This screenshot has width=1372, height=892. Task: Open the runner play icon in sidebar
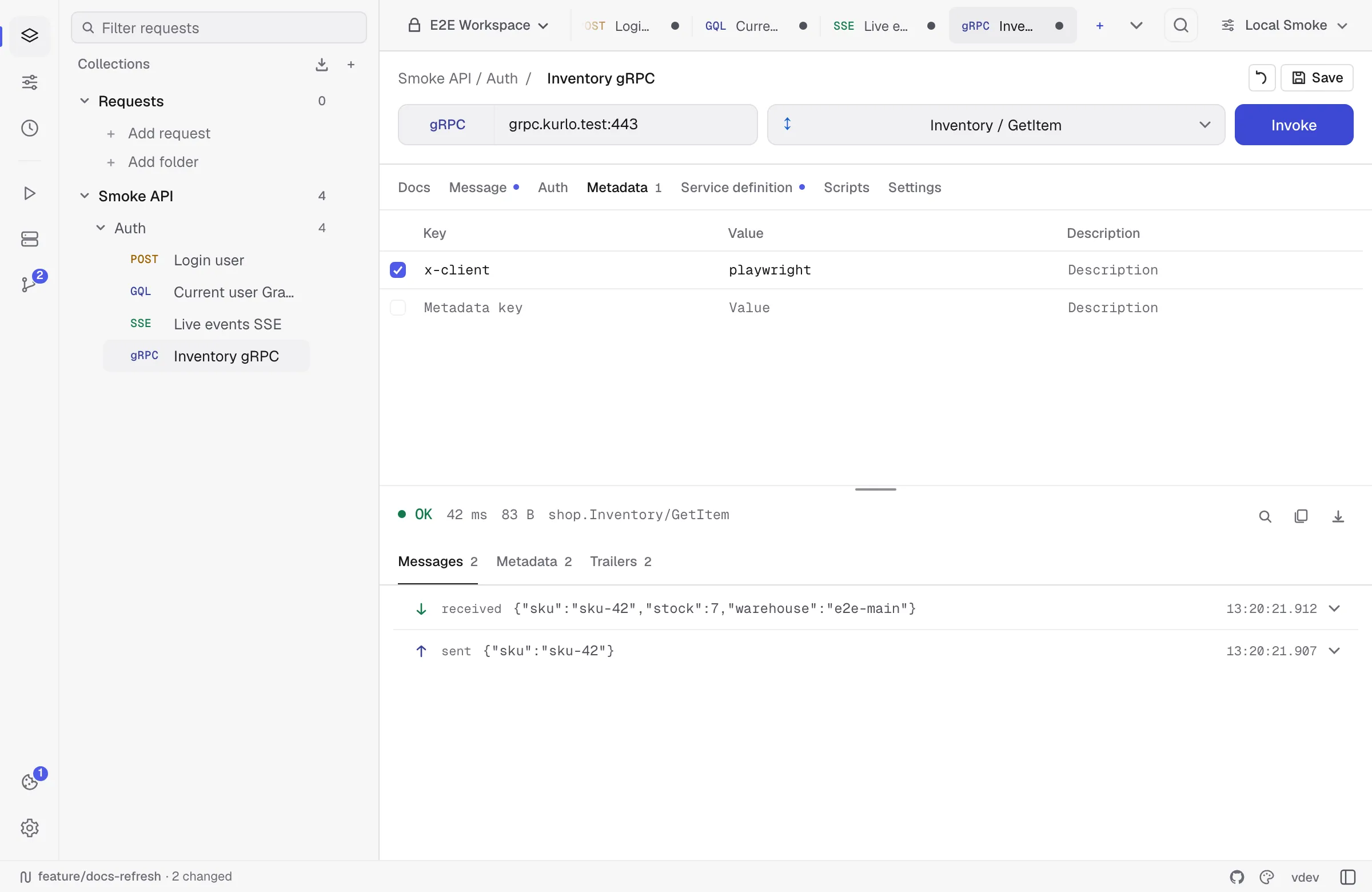point(29,193)
